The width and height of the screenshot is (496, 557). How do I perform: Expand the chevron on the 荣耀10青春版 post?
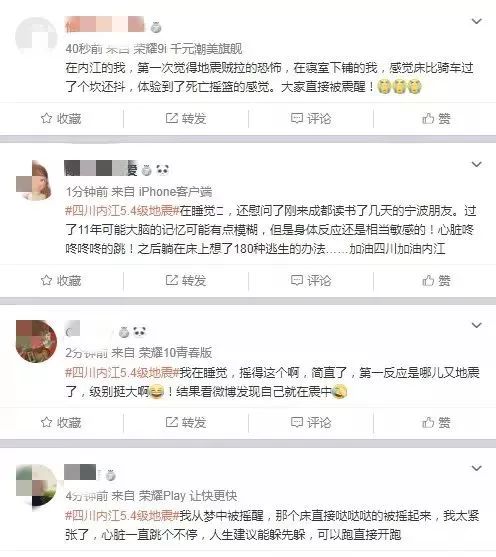(476, 325)
